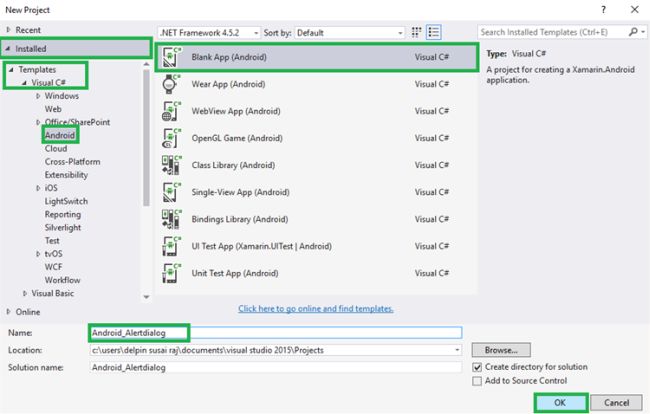Click the Single-View App (Android) icon
Viewport: 650px width, 414px height.
click(x=171, y=192)
